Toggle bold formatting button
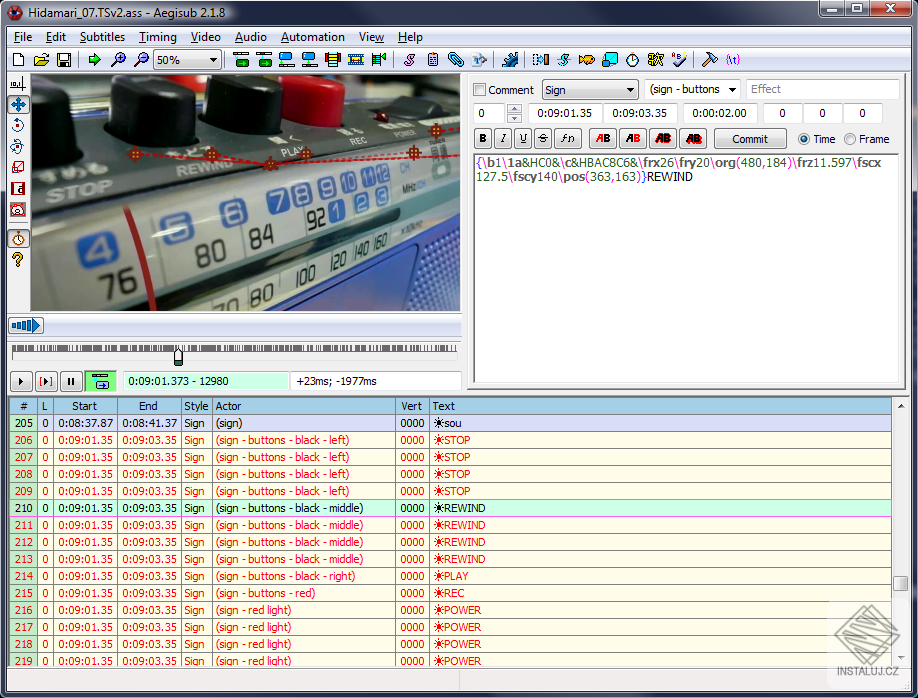This screenshot has width=918, height=698. 484,139
